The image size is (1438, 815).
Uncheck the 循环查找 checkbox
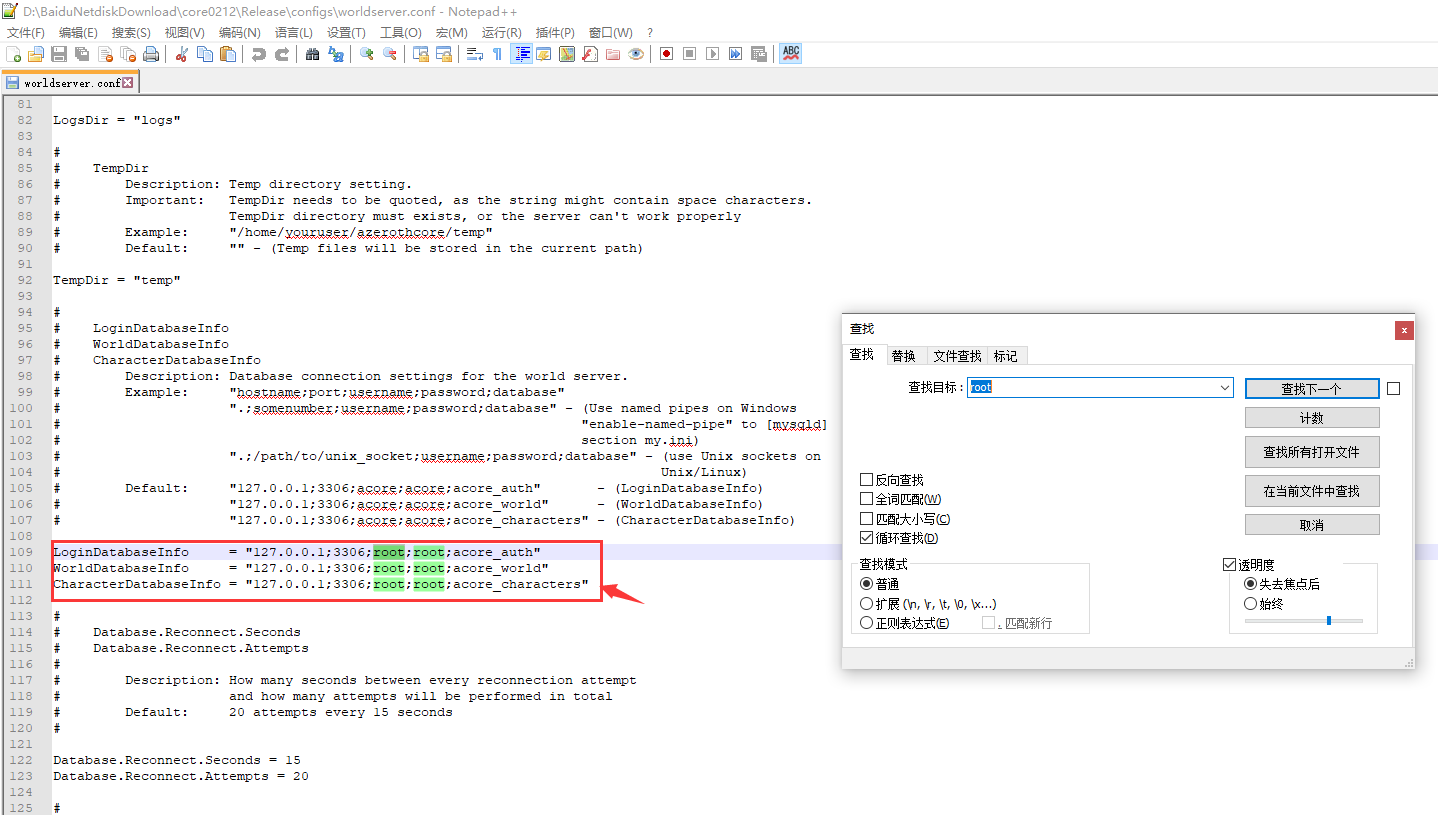(867, 538)
